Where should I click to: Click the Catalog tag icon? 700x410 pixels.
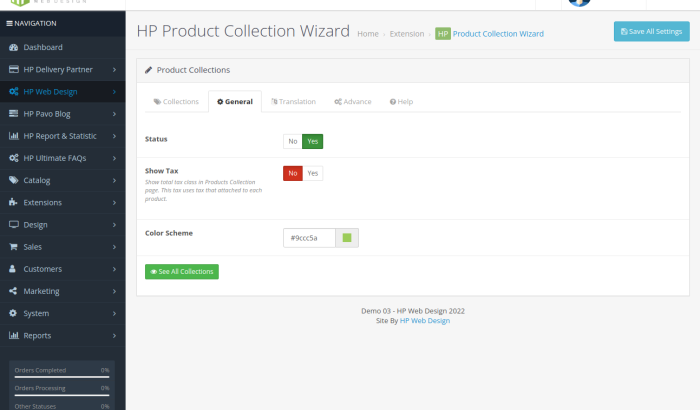tap(13, 180)
